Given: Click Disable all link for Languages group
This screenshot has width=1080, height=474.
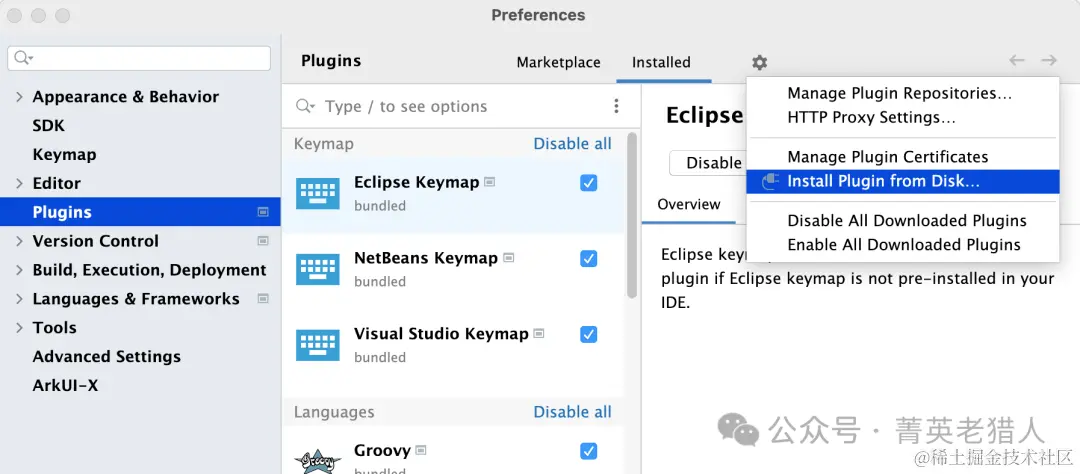Looking at the screenshot, I should click(x=572, y=412).
